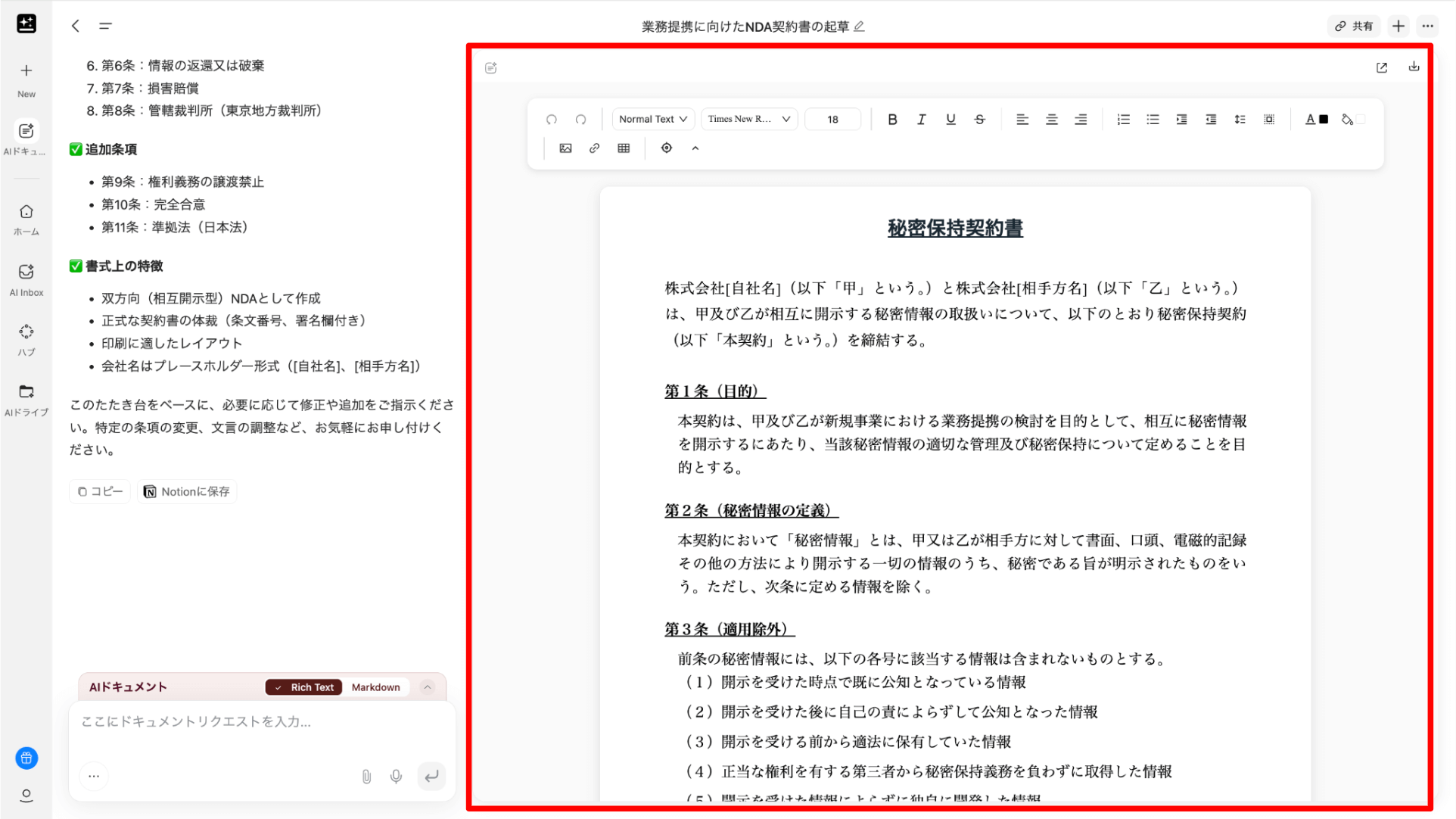
Task: Start a numbered list
Action: 1123,120
